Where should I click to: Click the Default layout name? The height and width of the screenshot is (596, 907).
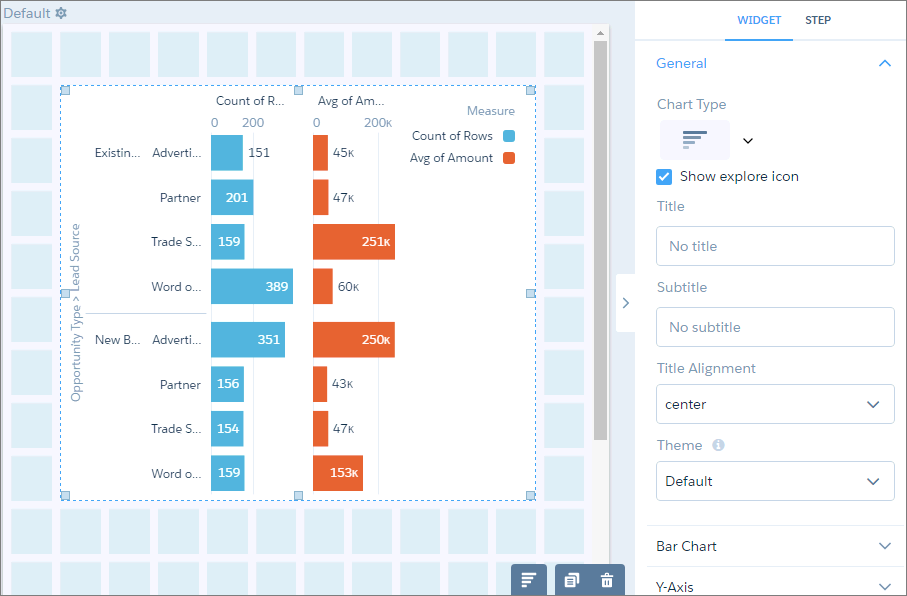pos(27,13)
